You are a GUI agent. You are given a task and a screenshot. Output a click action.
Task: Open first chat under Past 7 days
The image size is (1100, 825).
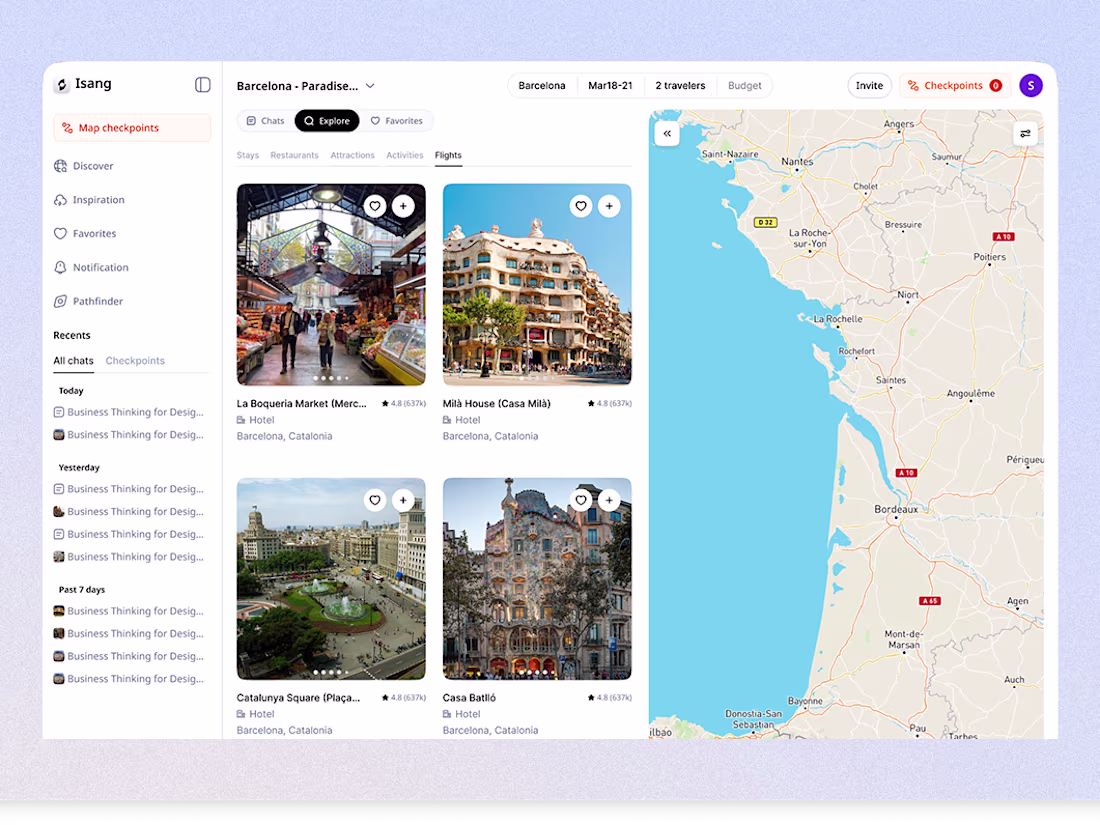pyautogui.click(x=129, y=611)
